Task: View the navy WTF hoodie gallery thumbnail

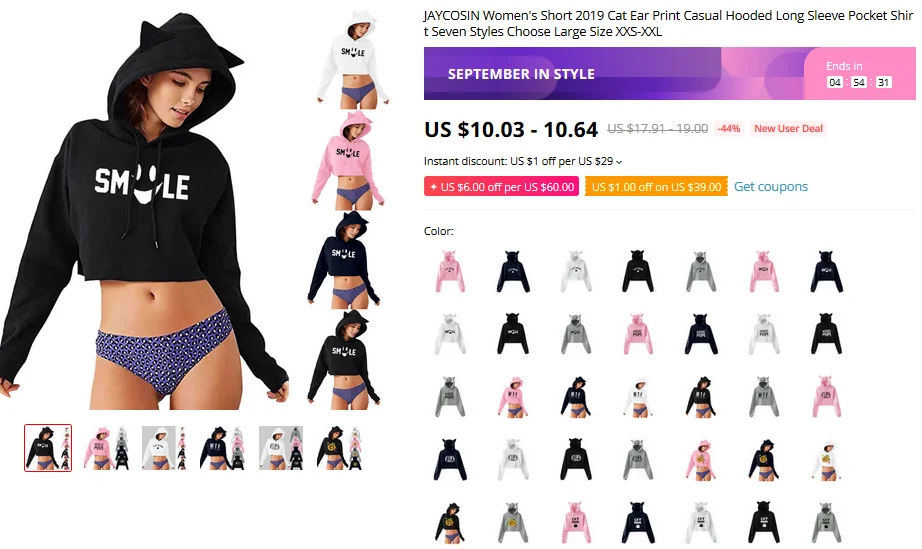Action: tap(223, 448)
